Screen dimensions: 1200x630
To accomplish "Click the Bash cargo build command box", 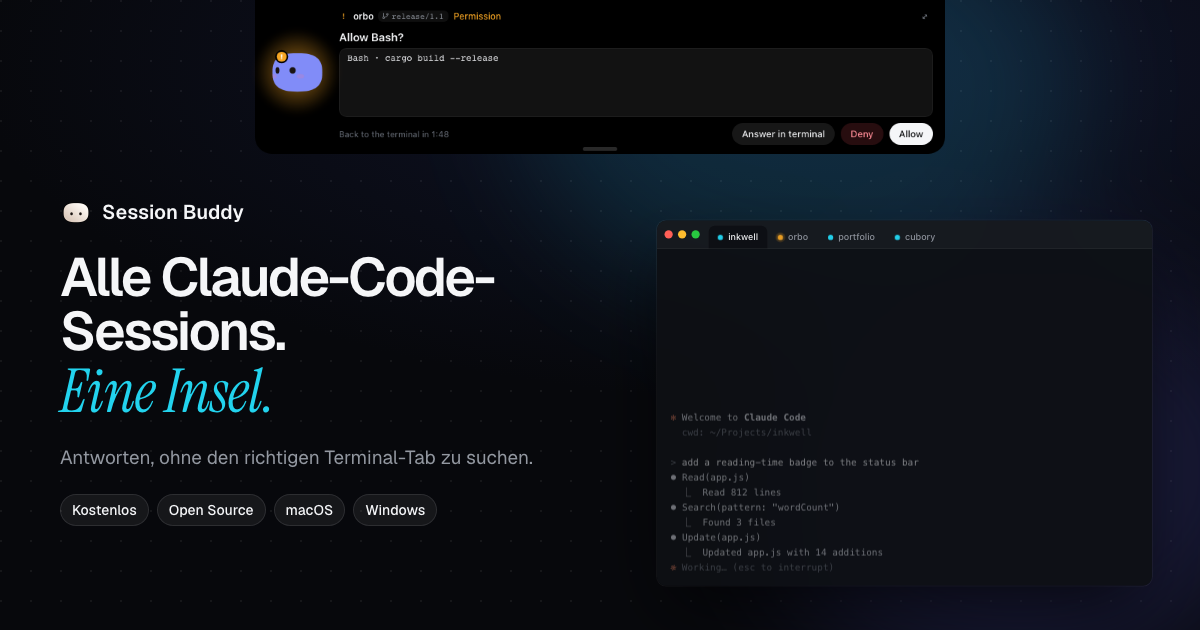I will (636, 82).
